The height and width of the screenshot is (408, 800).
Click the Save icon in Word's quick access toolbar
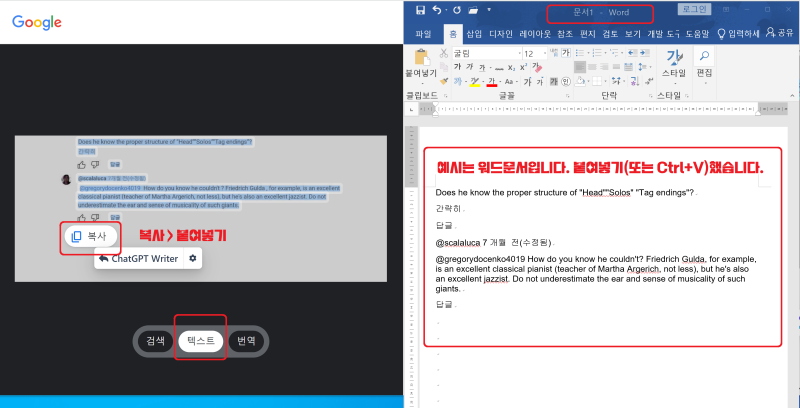pyautogui.click(x=420, y=10)
